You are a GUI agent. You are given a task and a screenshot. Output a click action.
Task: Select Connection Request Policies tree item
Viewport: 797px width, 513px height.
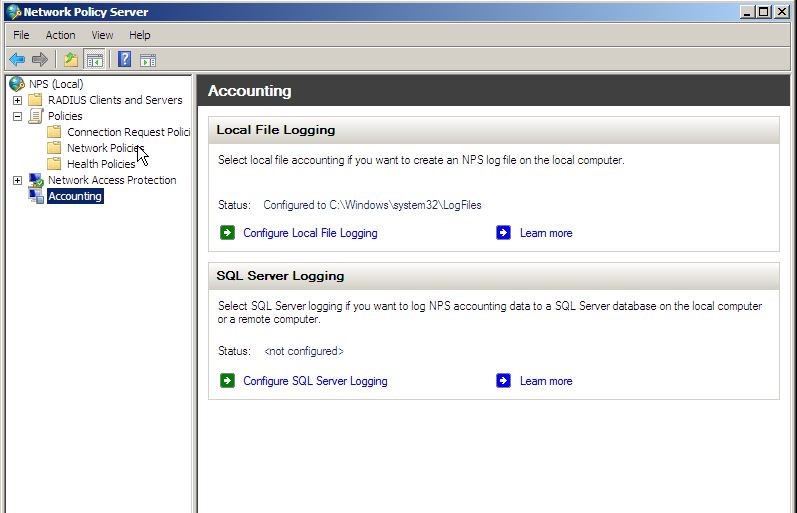coord(129,132)
